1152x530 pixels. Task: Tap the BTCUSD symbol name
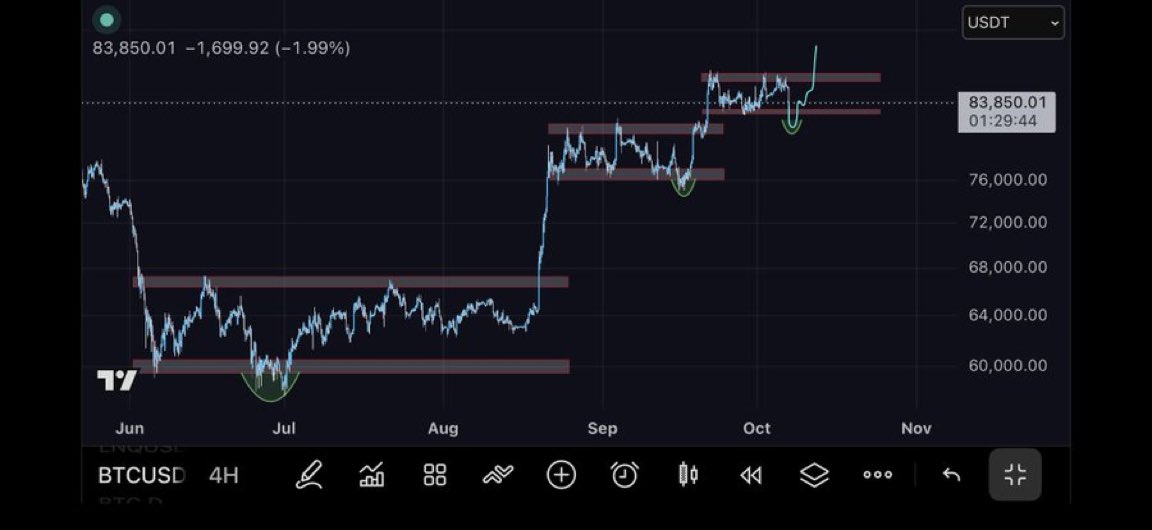click(142, 475)
